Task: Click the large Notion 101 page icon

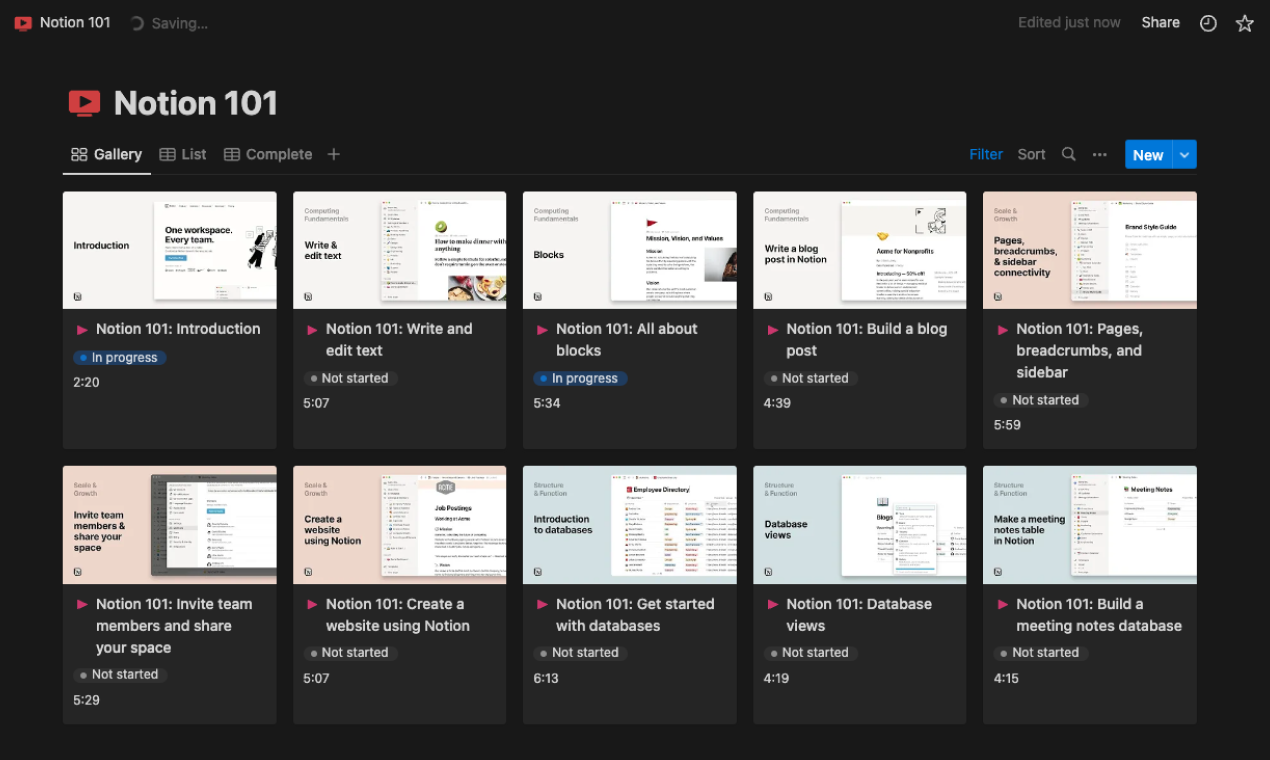Action: [x=85, y=103]
